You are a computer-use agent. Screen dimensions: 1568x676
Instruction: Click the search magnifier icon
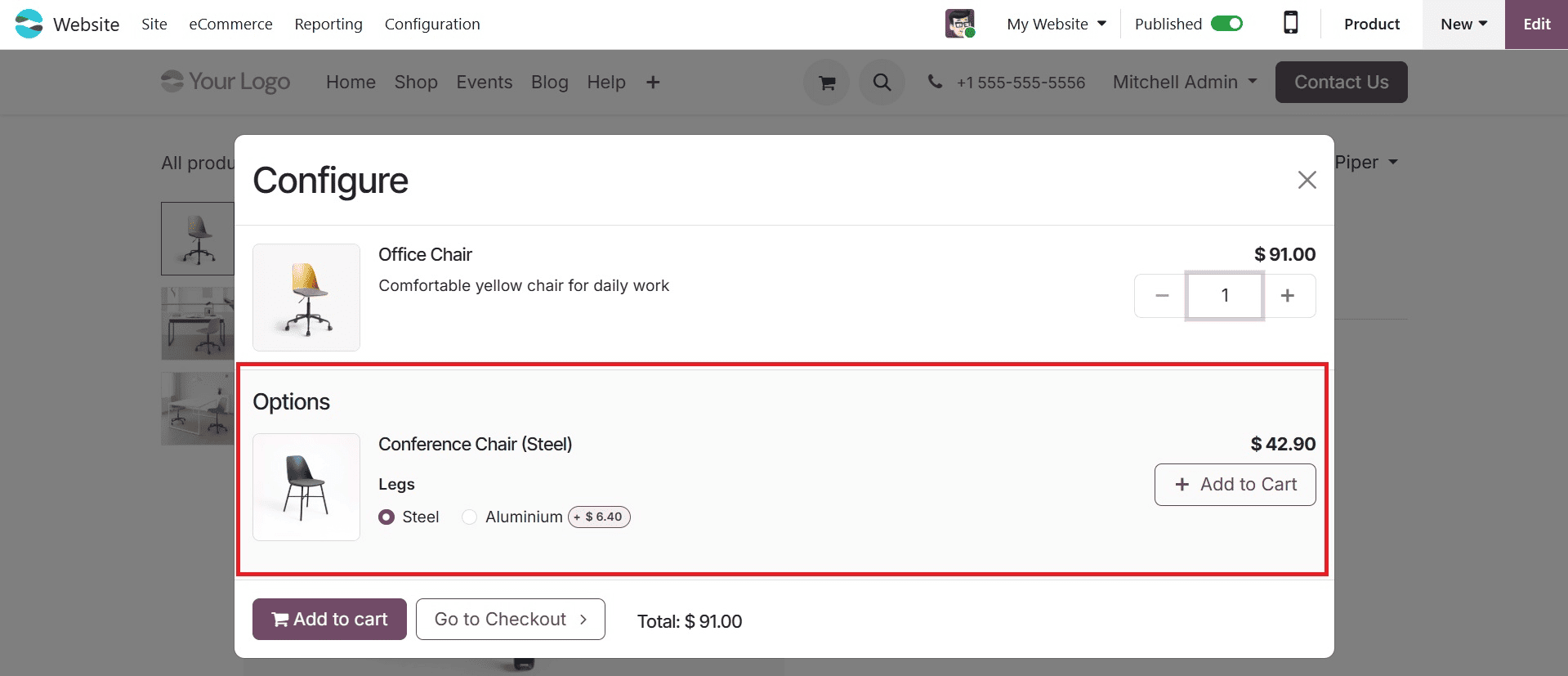point(882,82)
